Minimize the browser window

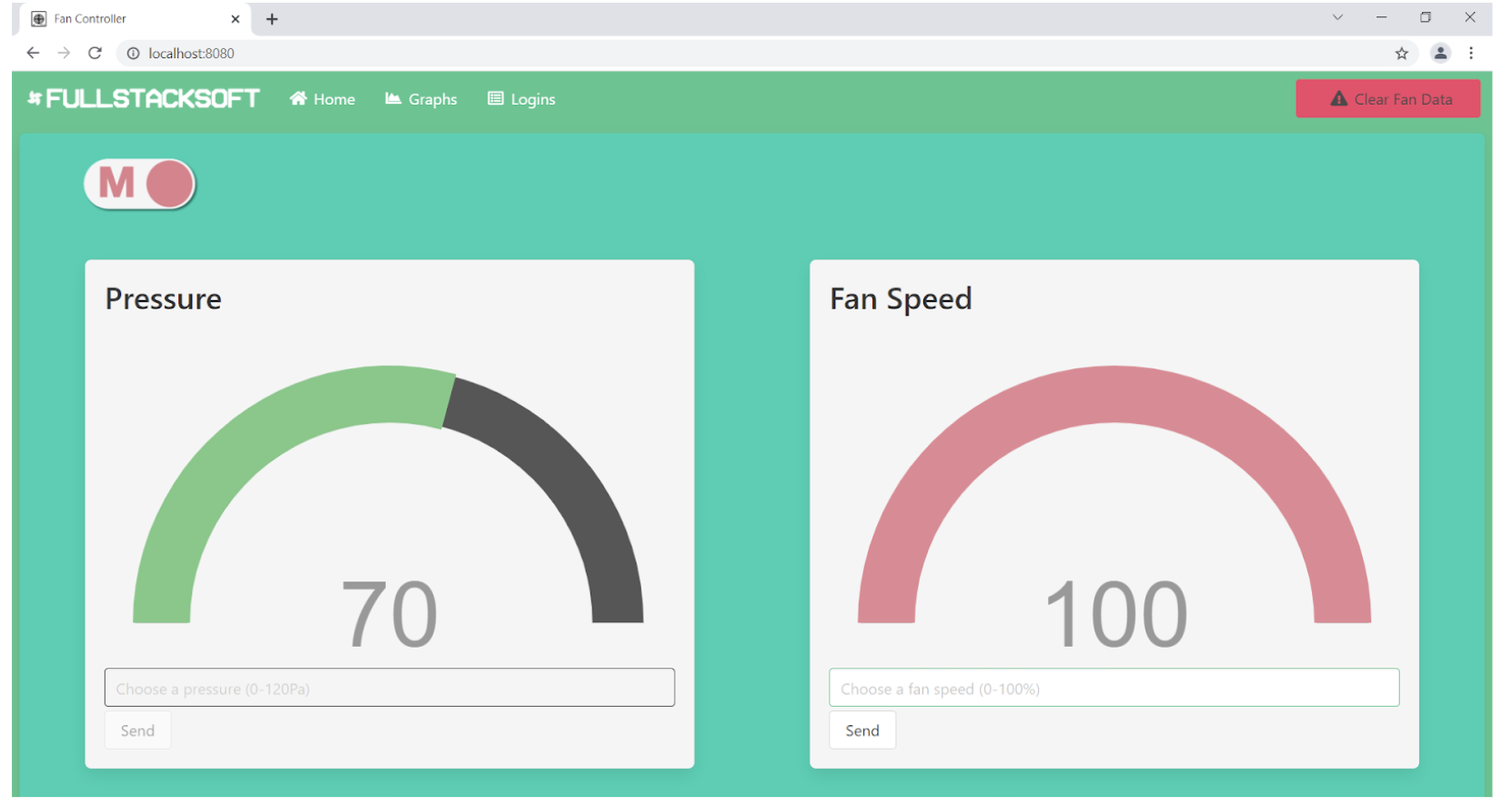pos(1381,17)
